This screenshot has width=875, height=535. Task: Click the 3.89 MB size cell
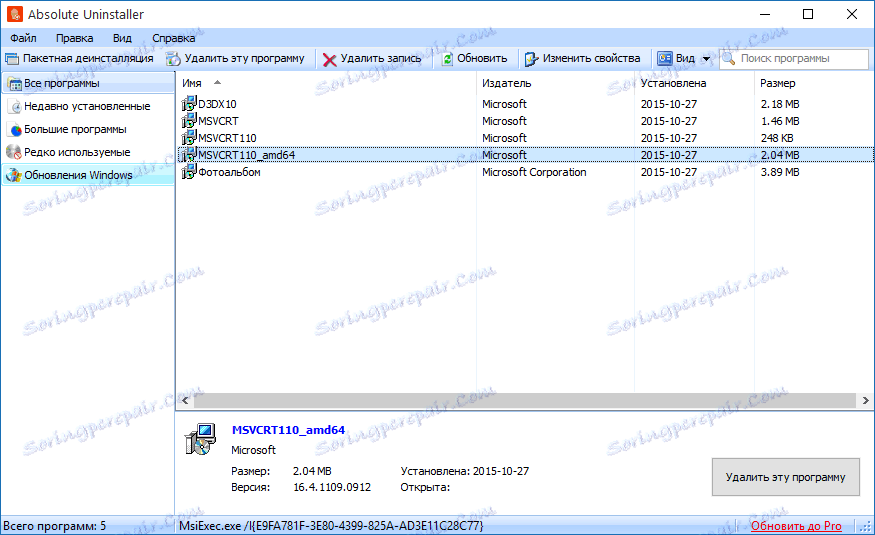pyautogui.click(x=780, y=172)
